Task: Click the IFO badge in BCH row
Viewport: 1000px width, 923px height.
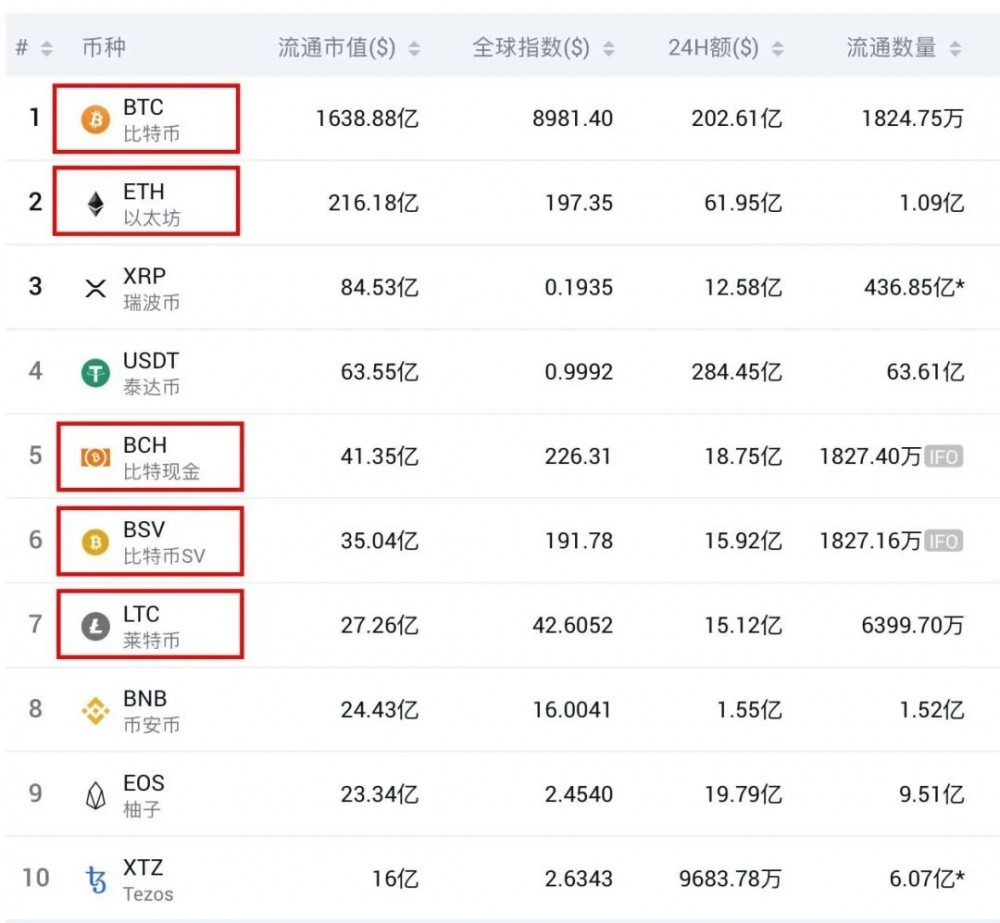Action: [x=943, y=457]
